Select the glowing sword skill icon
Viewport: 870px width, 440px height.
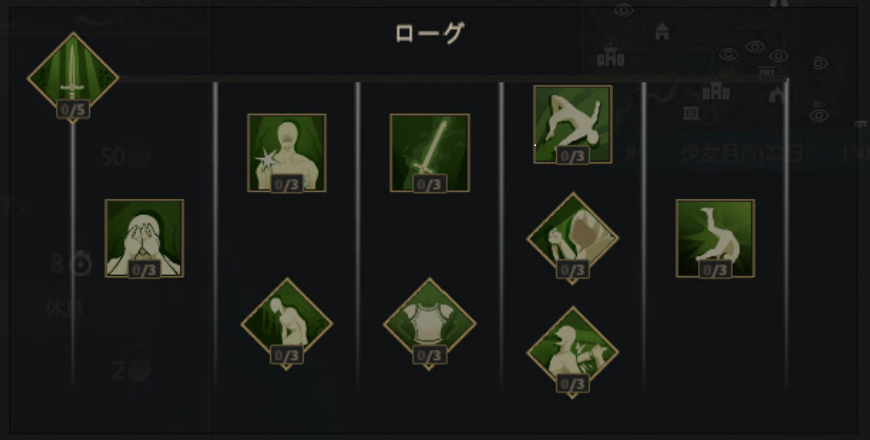[429, 153]
